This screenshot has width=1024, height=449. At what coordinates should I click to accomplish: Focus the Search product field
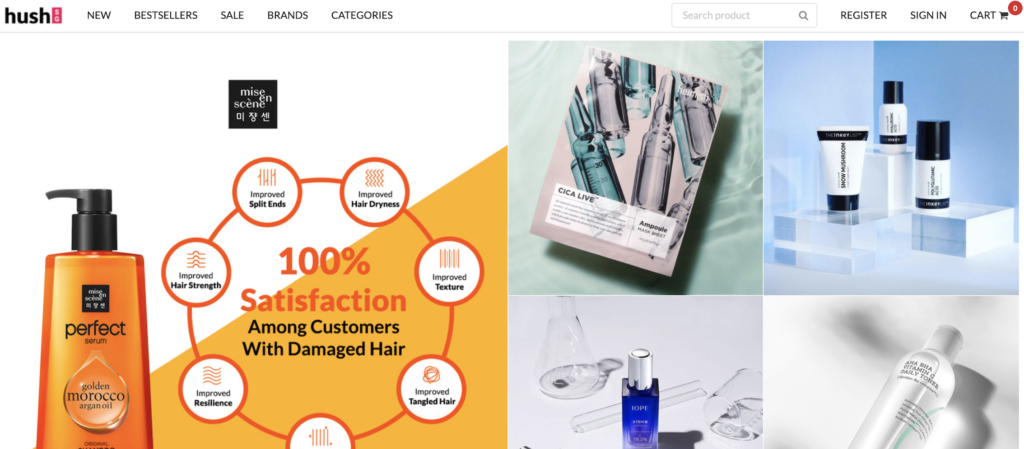(744, 15)
